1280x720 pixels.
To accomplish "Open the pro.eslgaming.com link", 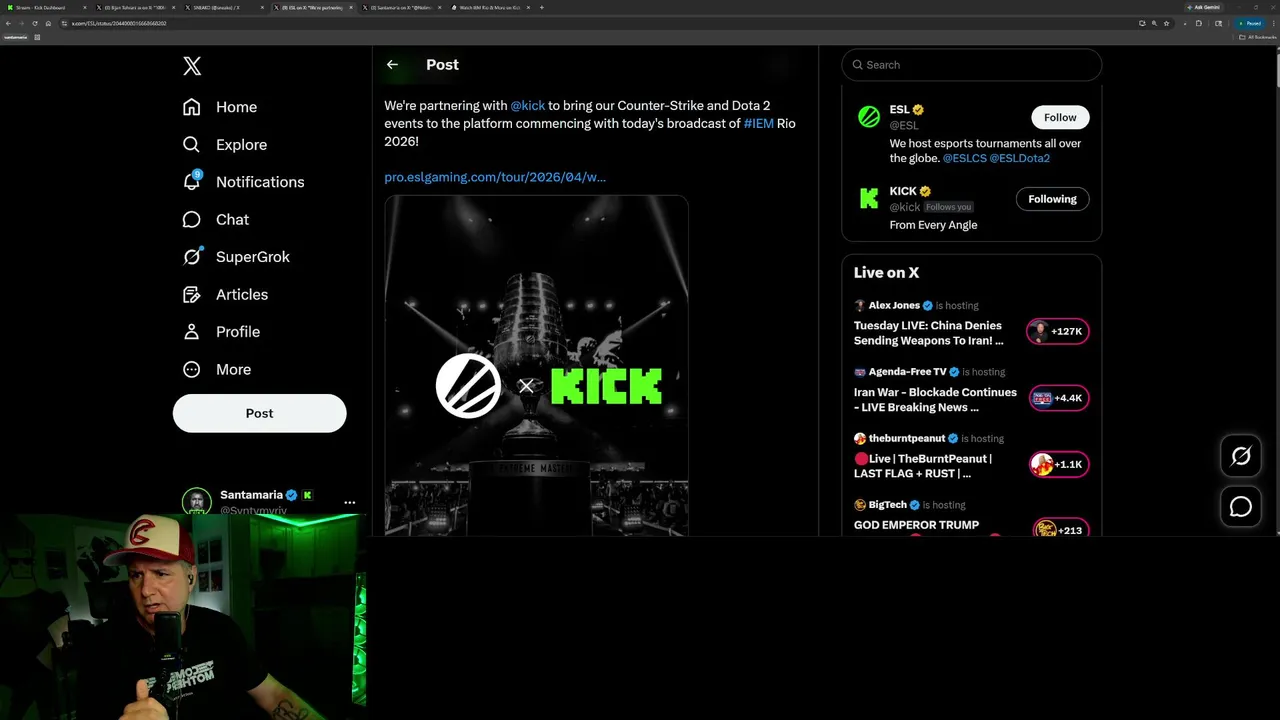I will [495, 177].
